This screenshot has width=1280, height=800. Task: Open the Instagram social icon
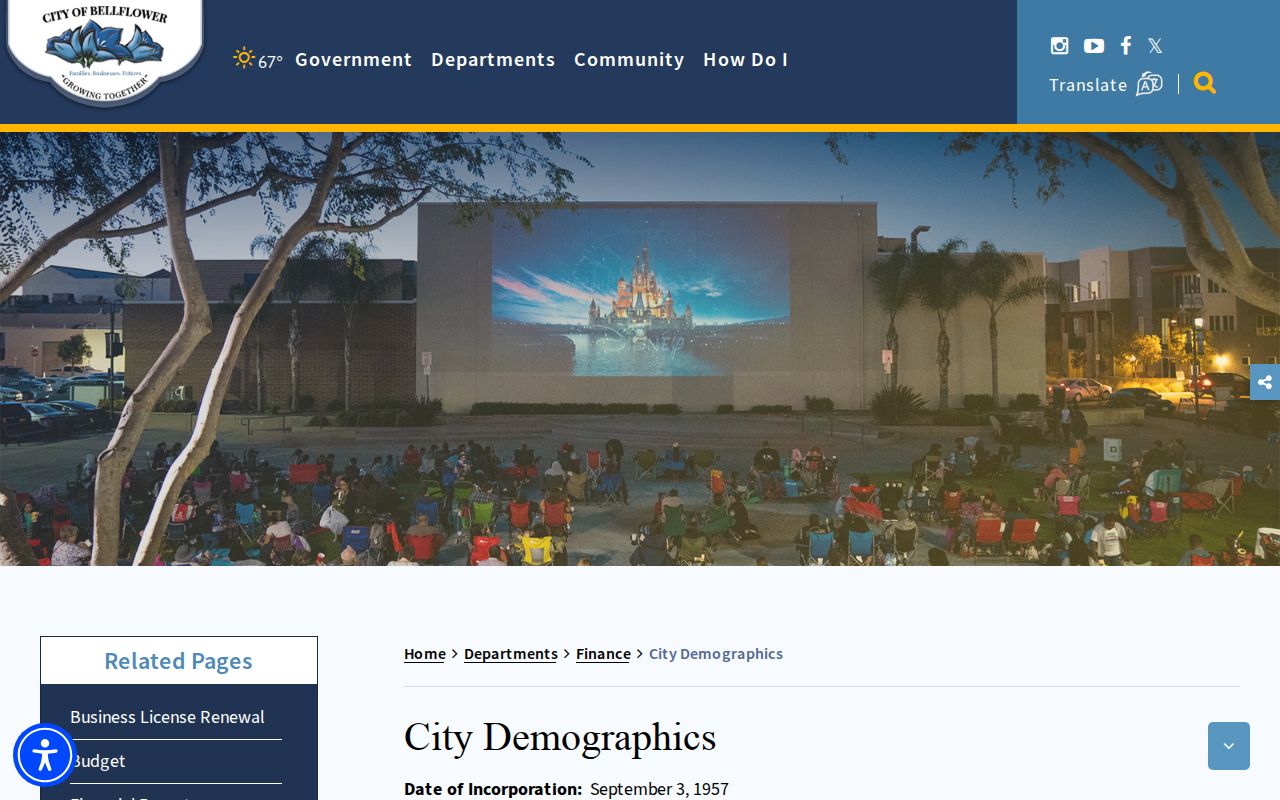click(x=1059, y=45)
